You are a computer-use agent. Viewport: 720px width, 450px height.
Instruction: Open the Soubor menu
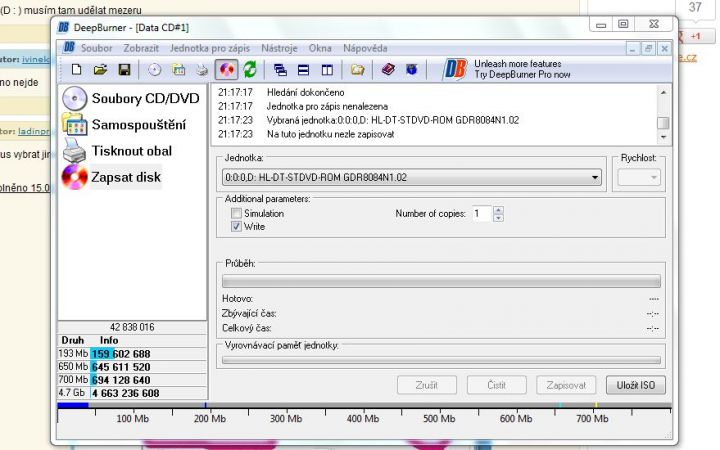96,48
